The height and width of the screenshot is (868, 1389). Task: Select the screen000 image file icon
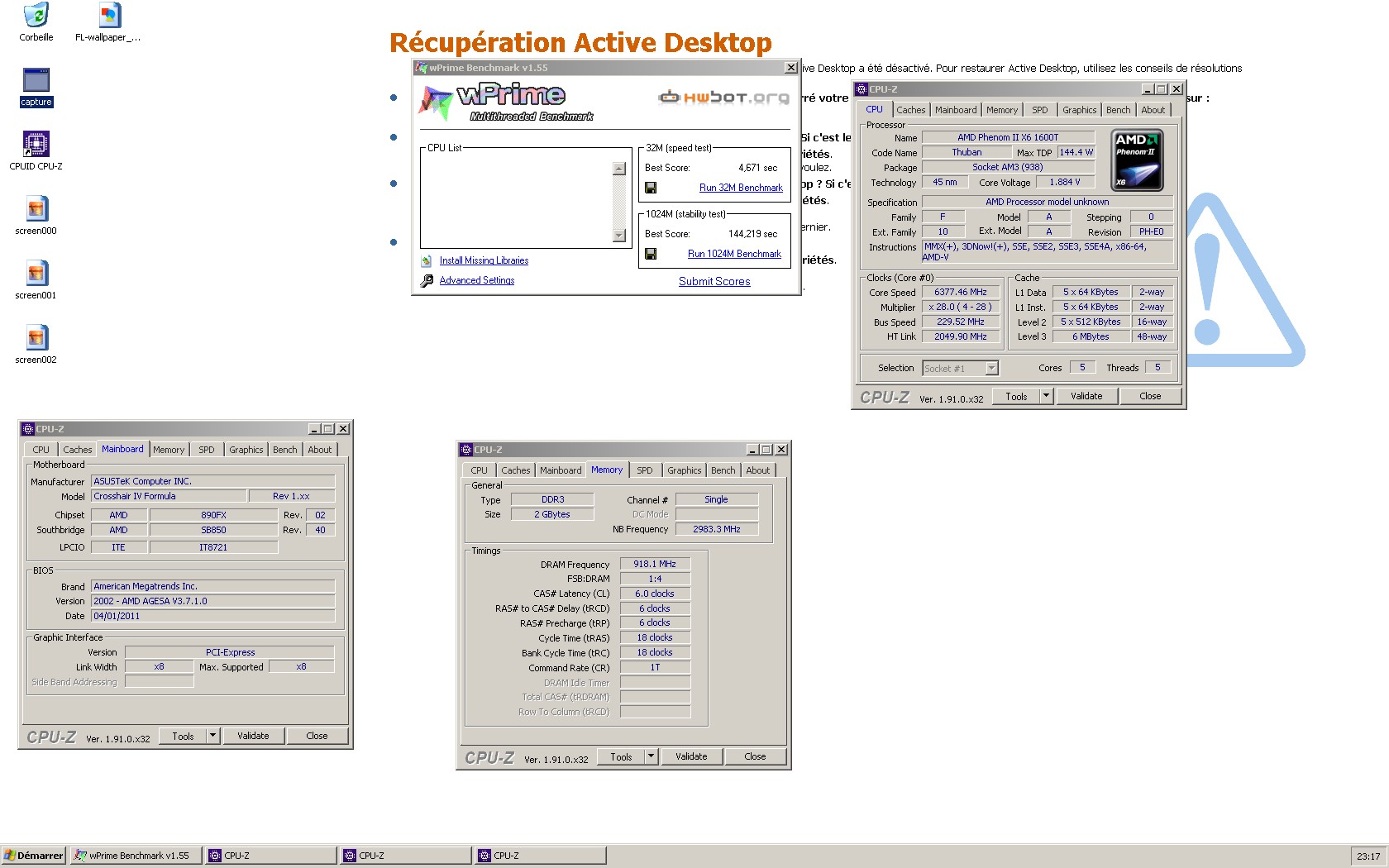36,208
